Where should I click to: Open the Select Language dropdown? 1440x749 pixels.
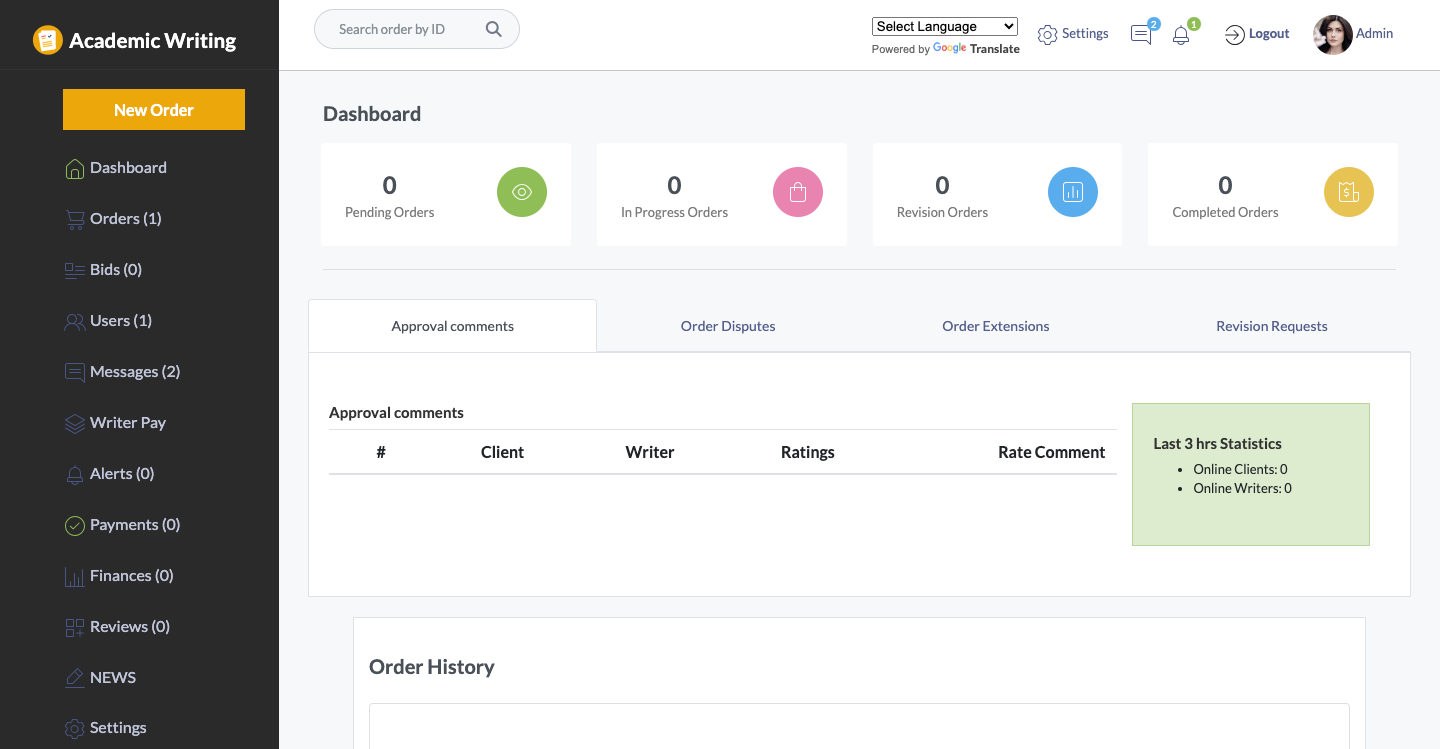click(x=944, y=26)
